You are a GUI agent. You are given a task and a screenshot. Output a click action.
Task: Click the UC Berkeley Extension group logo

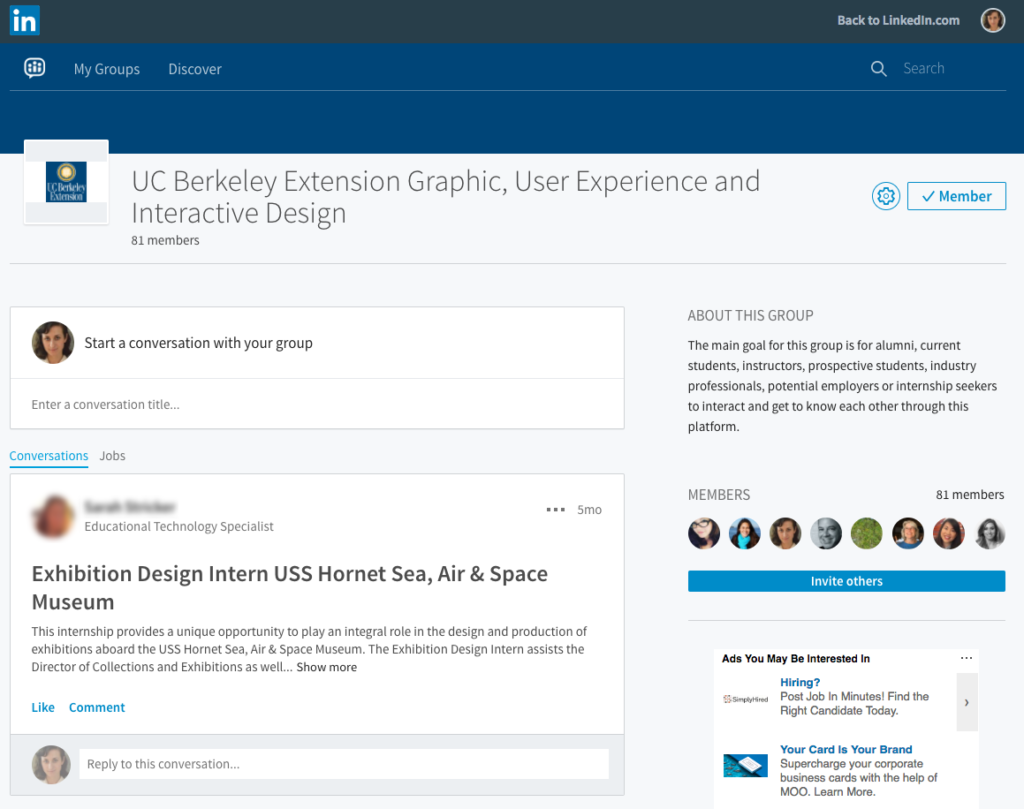point(66,182)
